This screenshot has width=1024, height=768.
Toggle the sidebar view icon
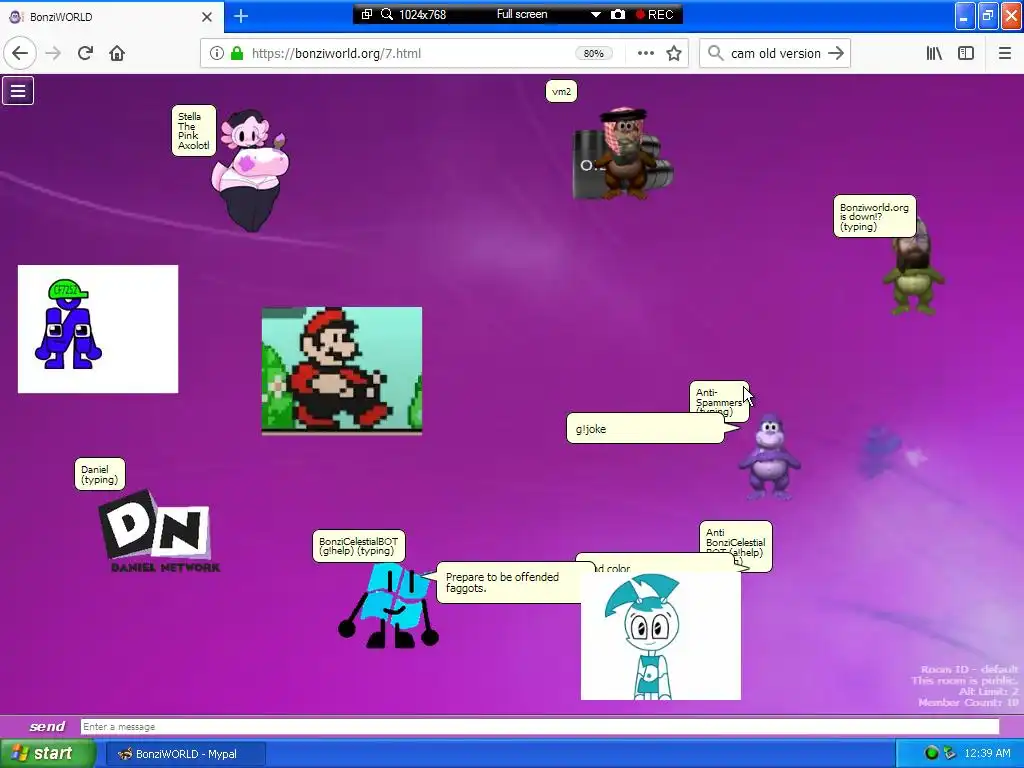[966, 53]
